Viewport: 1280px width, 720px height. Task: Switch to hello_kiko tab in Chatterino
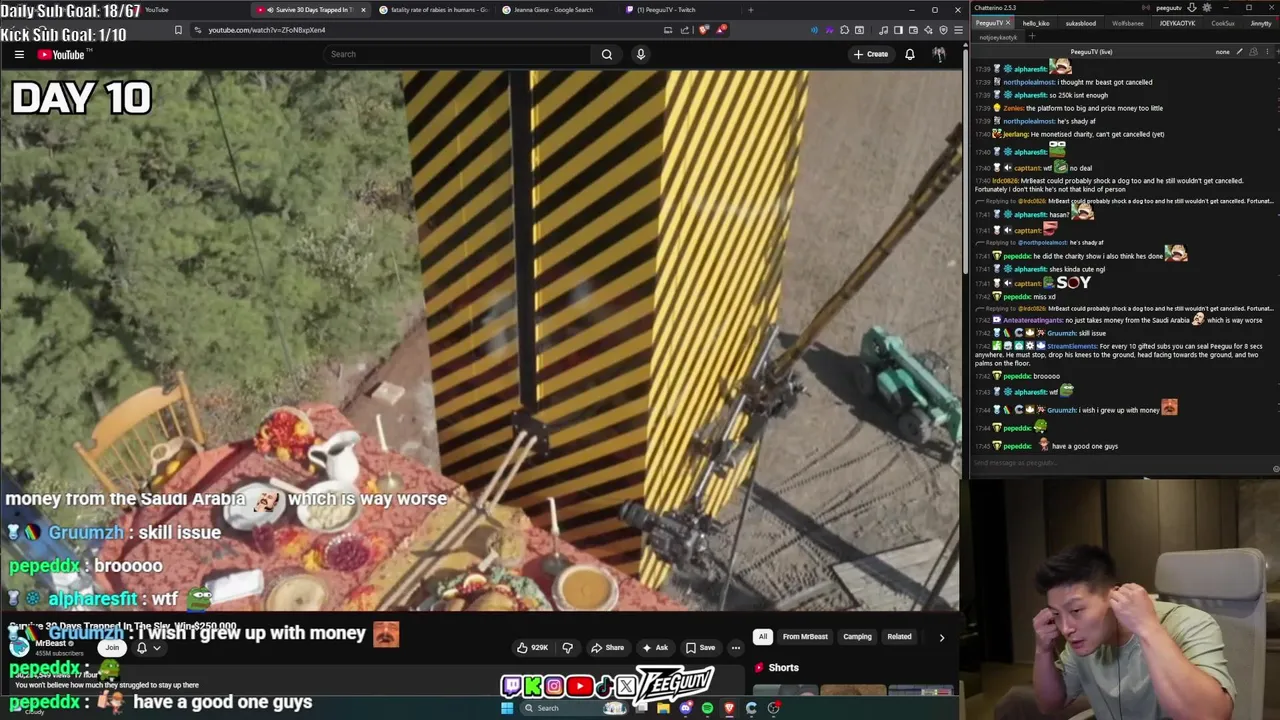click(1036, 23)
